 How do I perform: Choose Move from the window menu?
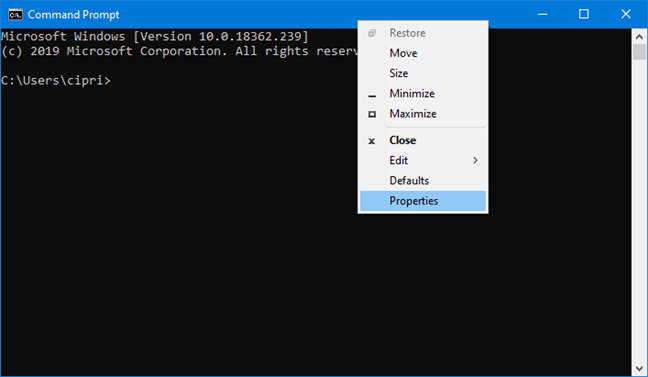pyautogui.click(x=423, y=53)
